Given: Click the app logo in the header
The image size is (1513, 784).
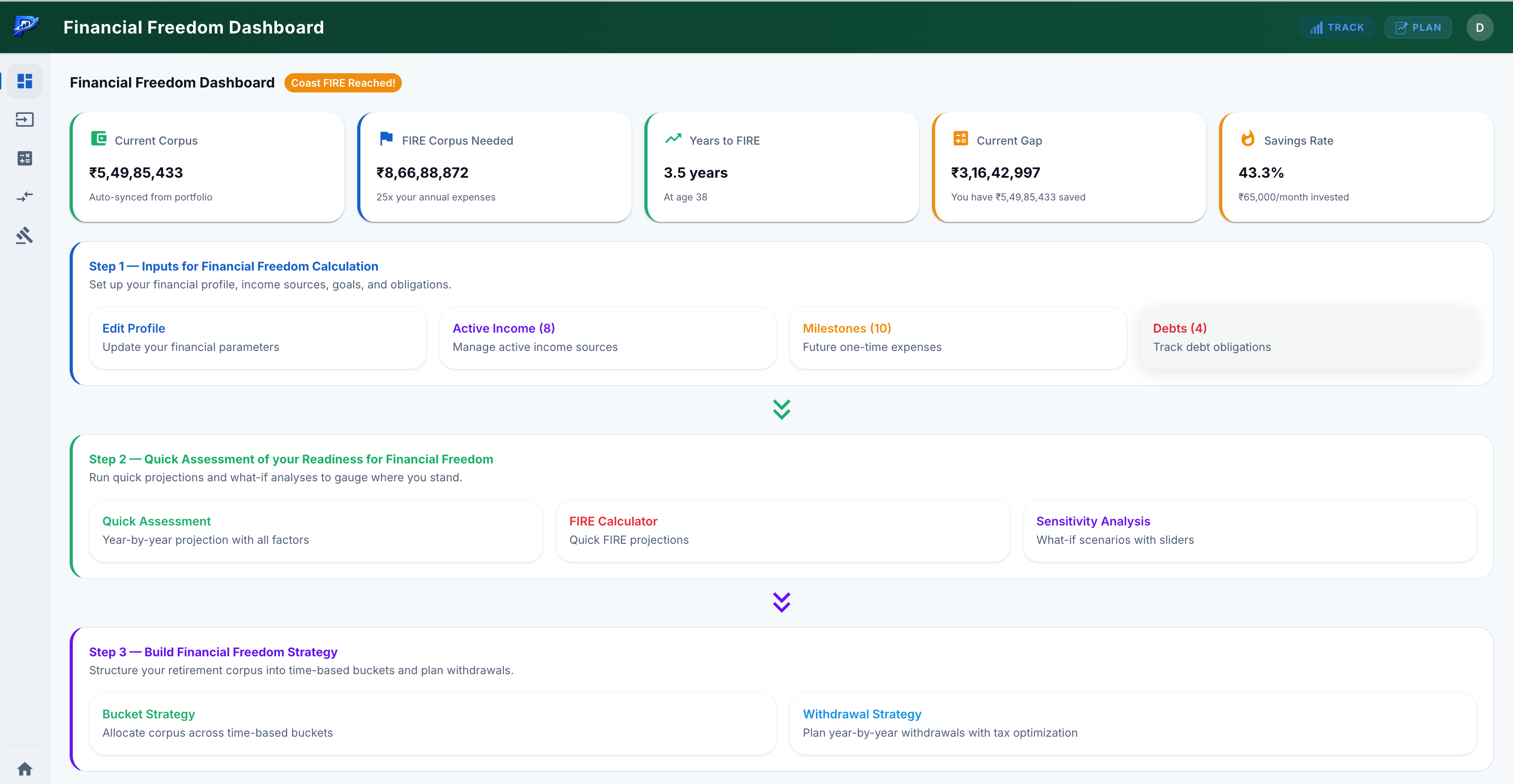Looking at the screenshot, I should (x=26, y=26).
